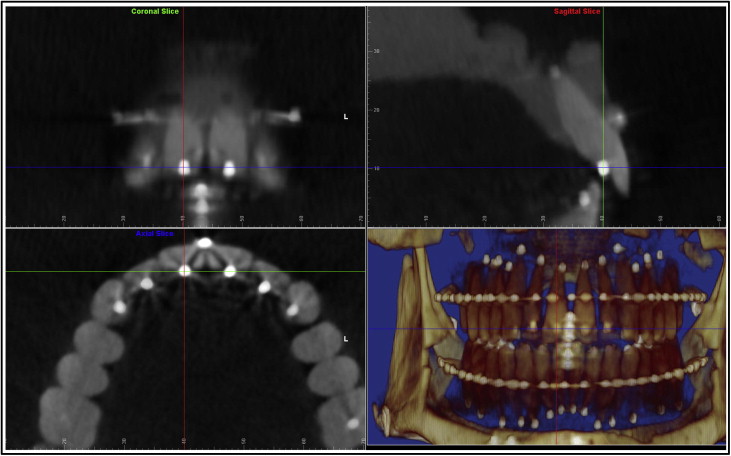This screenshot has height=456, width=731.
Task: Click the Coronal Slice view label
Action: 155,12
